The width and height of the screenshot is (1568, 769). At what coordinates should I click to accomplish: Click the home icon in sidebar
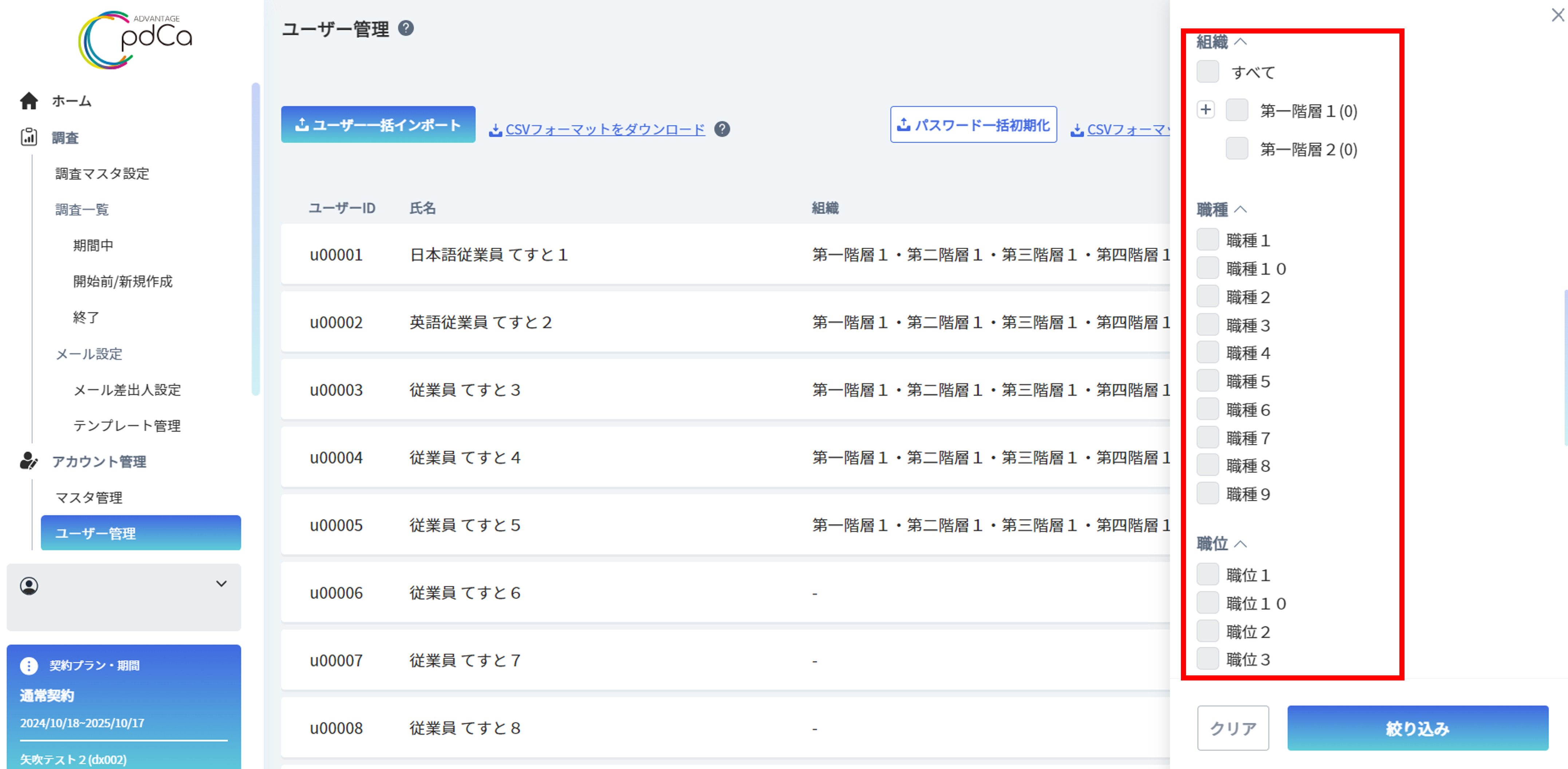[x=29, y=101]
